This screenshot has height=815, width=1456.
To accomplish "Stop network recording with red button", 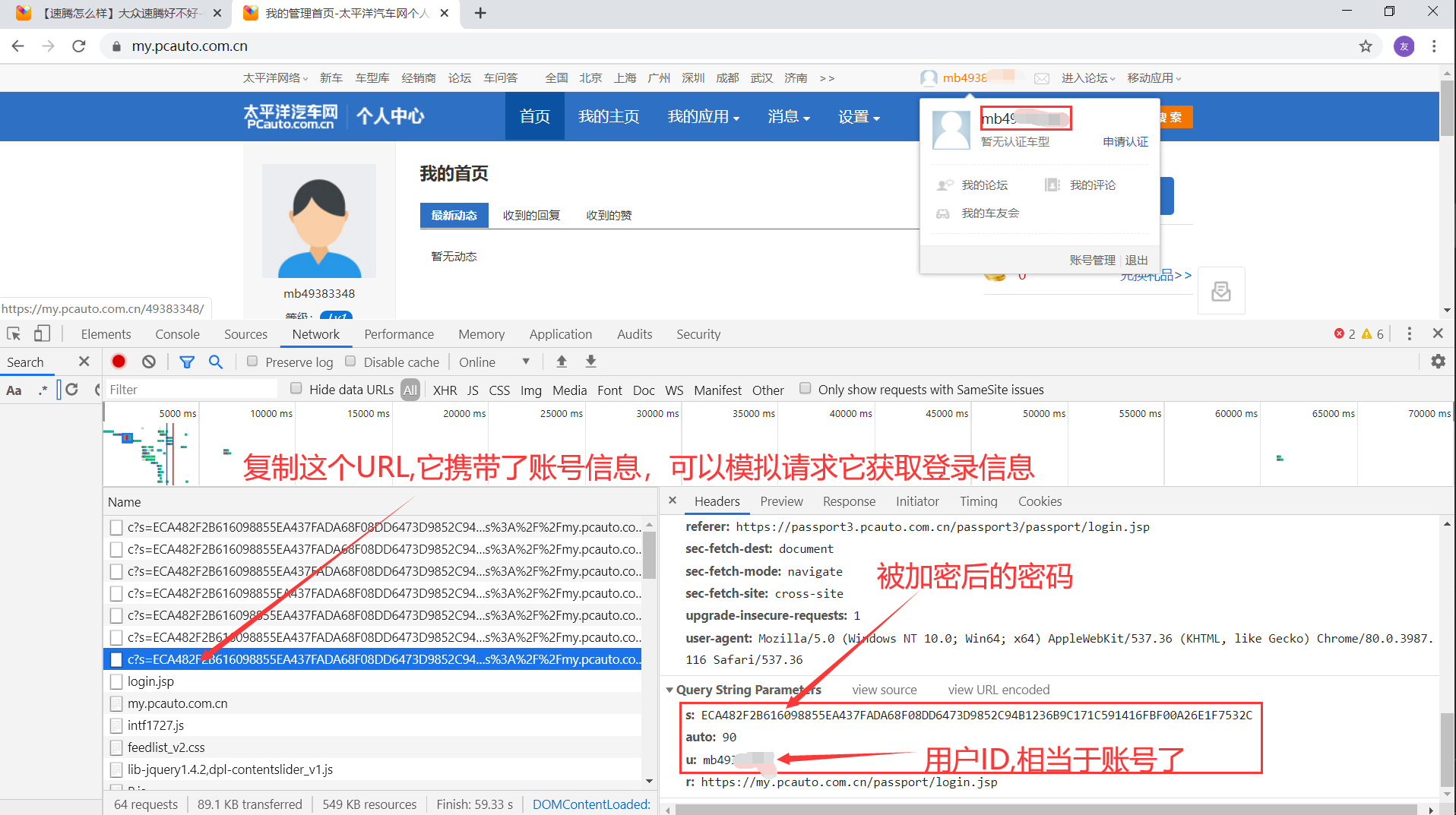I will [119, 362].
